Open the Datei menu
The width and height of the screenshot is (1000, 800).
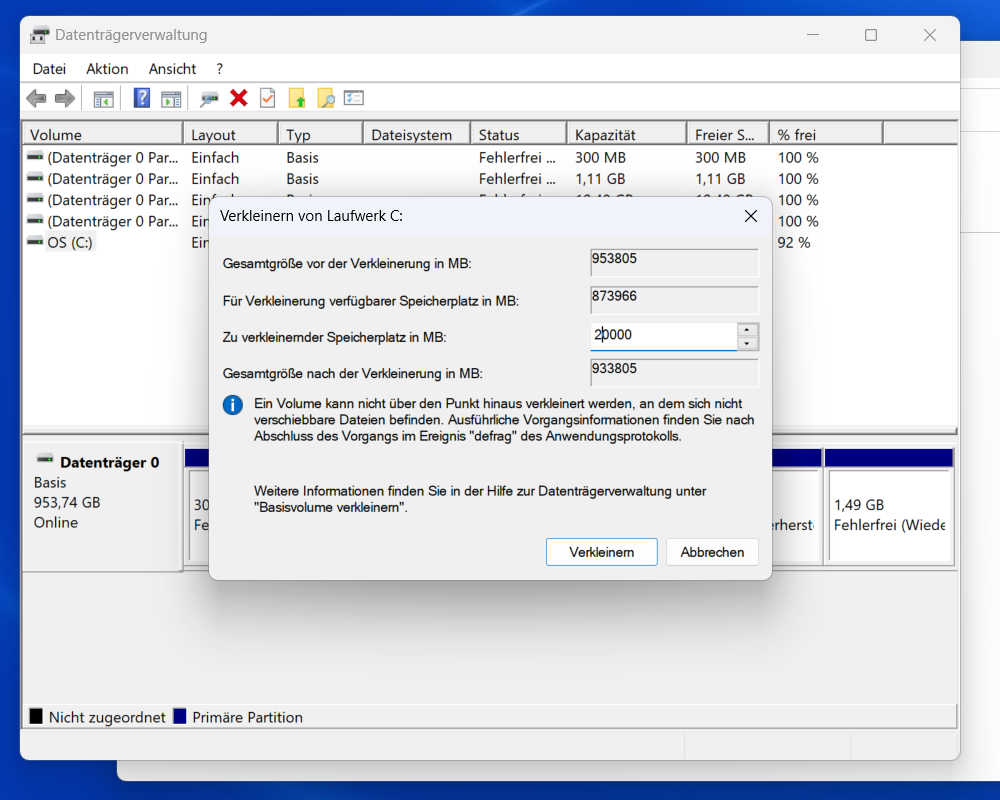pos(49,69)
